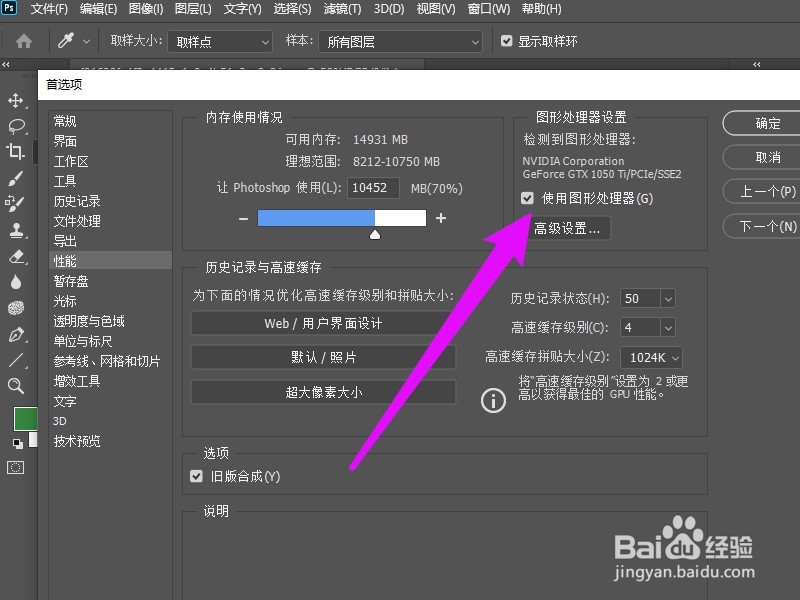Click the 上一个(P) button
The image size is (800, 600).
(762, 191)
